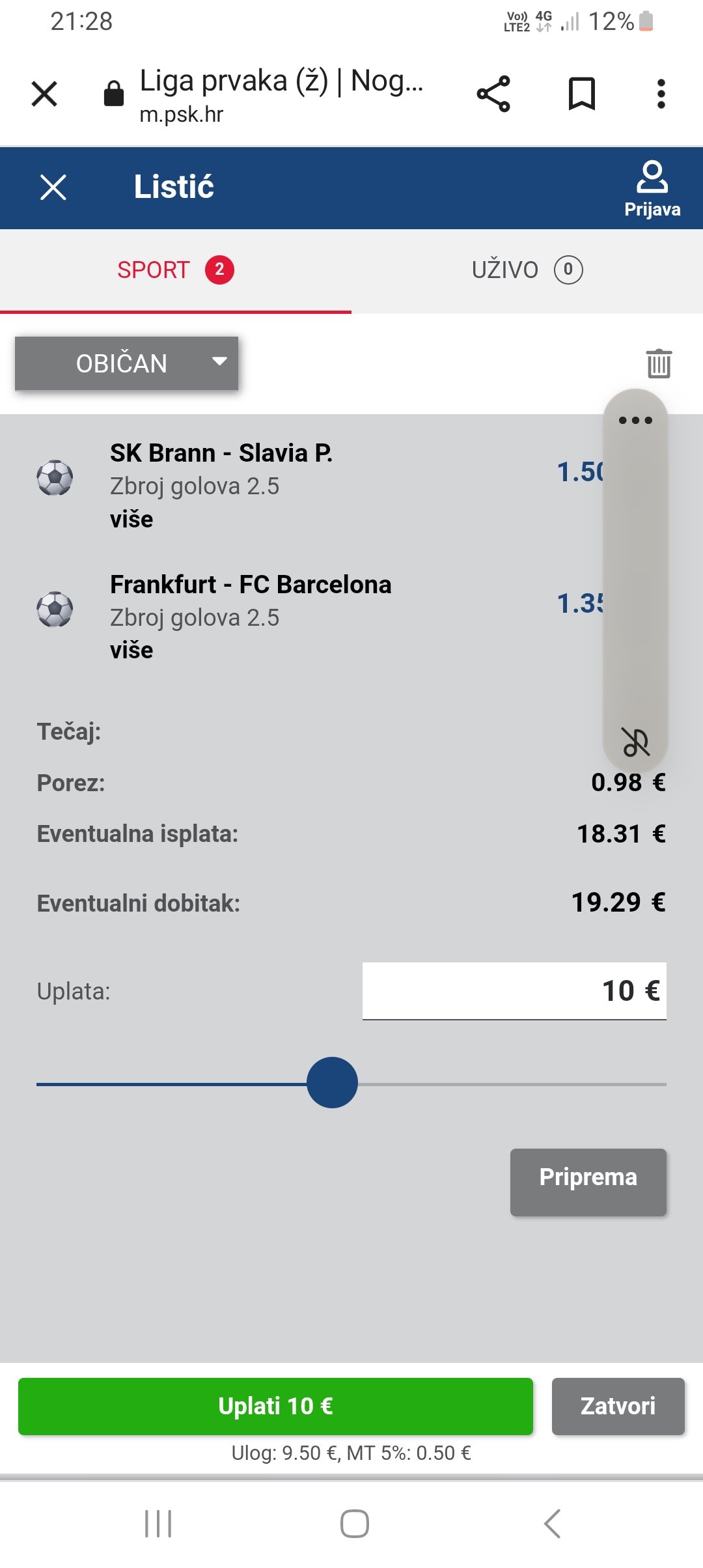Open Prijava login profile icon
Image resolution: width=703 pixels, height=1568 pixels.
[652, 188]
